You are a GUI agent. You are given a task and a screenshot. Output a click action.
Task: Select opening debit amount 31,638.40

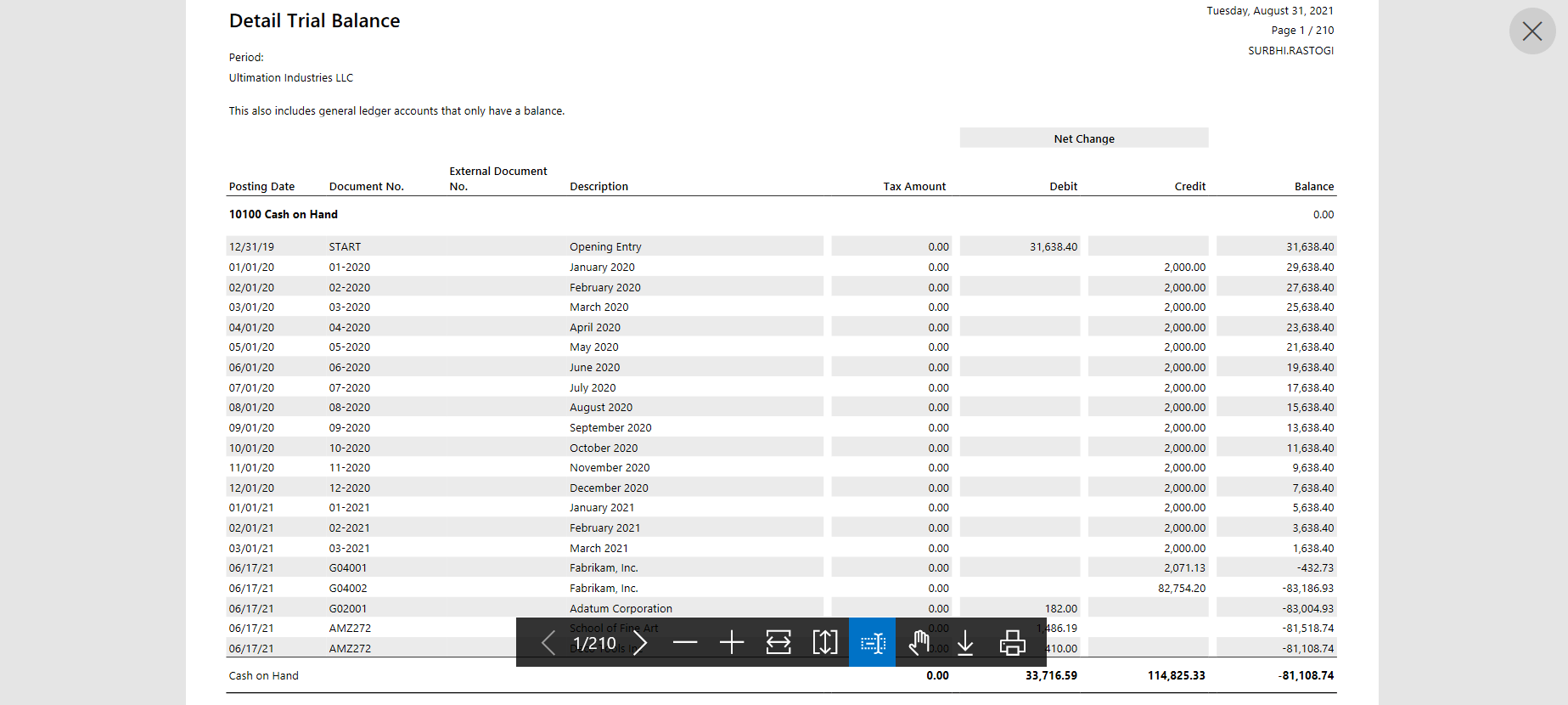point(1054,247)
